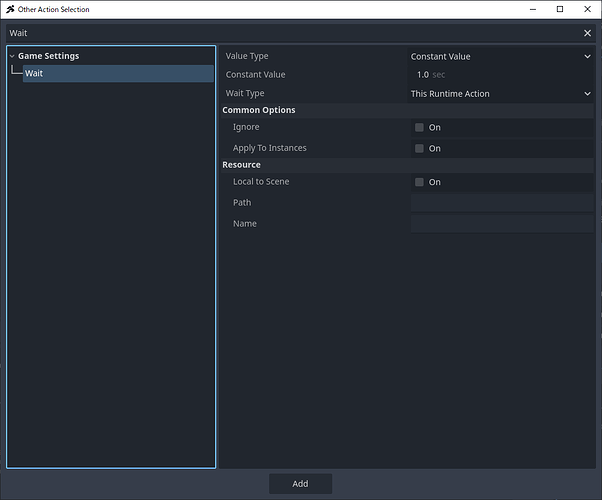
Task: Open the Wait Type dropdown
Action: [501, 94]
